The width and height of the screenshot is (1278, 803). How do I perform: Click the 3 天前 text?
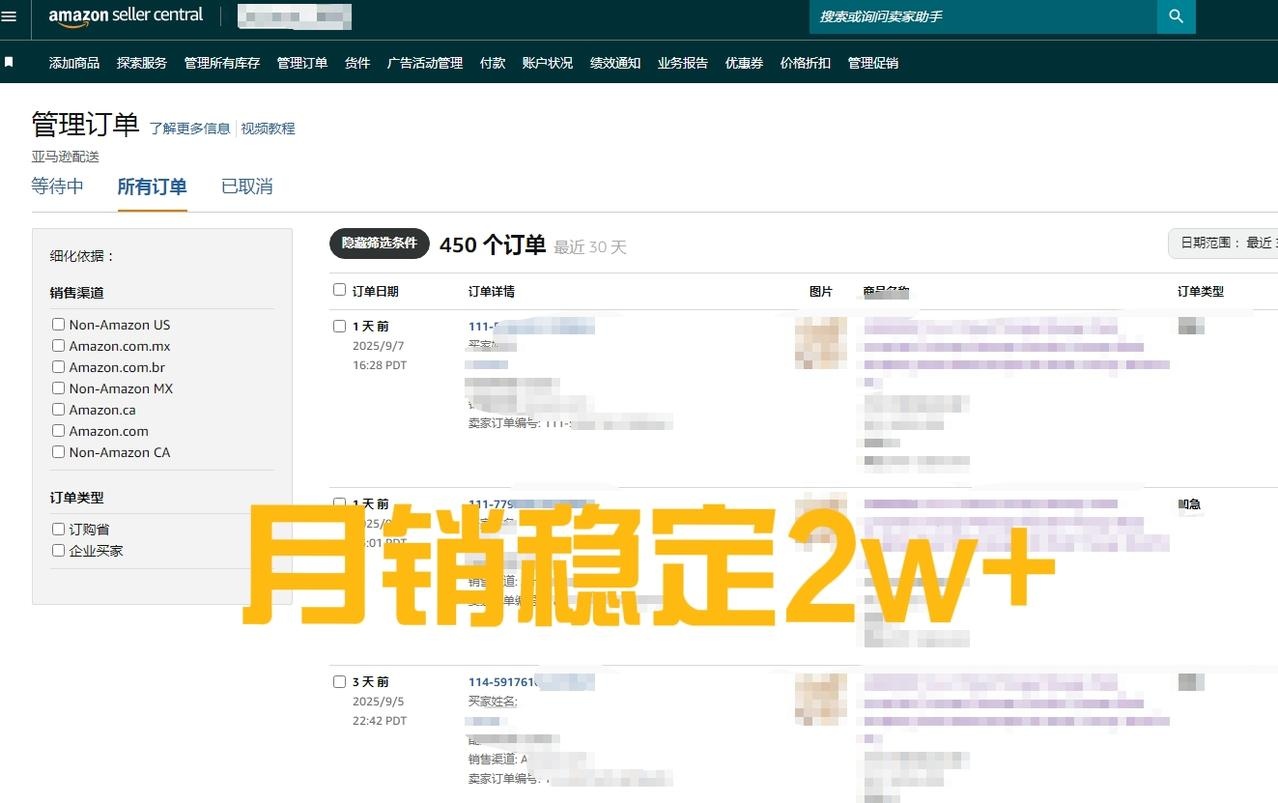(x=371, y=682)
